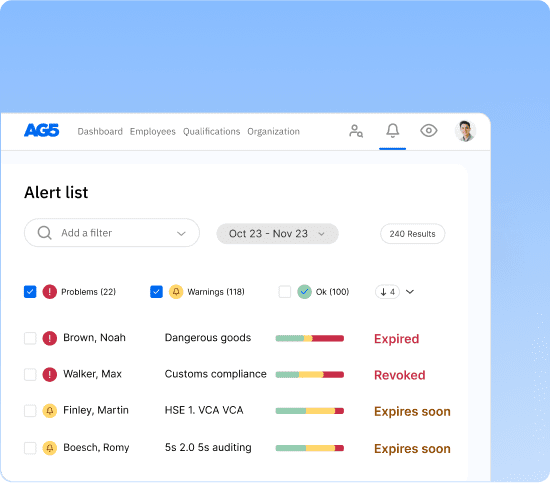Viewport: 550px width, 483px height.
Task: Open the Qualifications menu item
Action: 212,132
